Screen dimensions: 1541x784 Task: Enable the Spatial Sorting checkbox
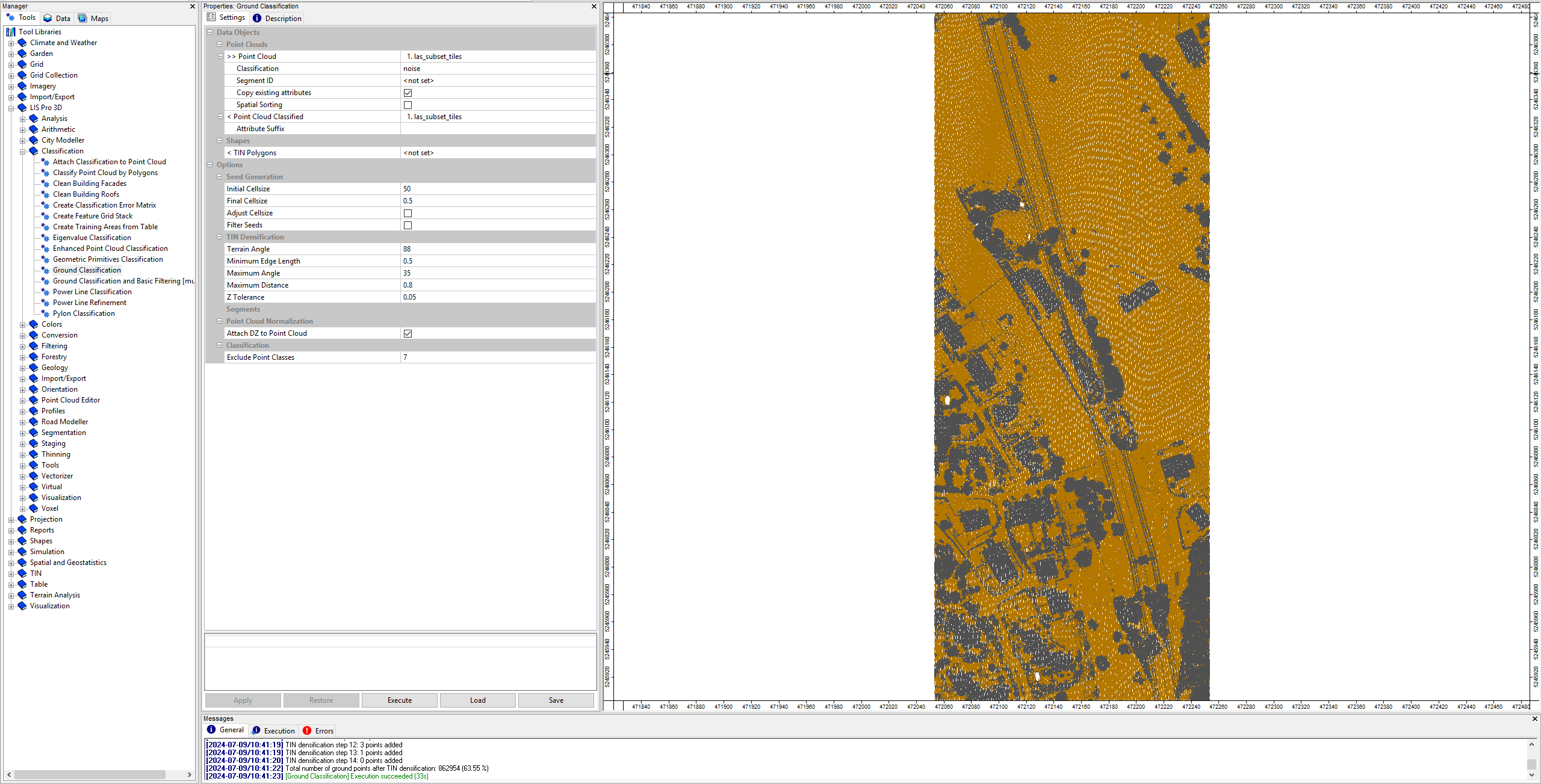pos(408,105)
